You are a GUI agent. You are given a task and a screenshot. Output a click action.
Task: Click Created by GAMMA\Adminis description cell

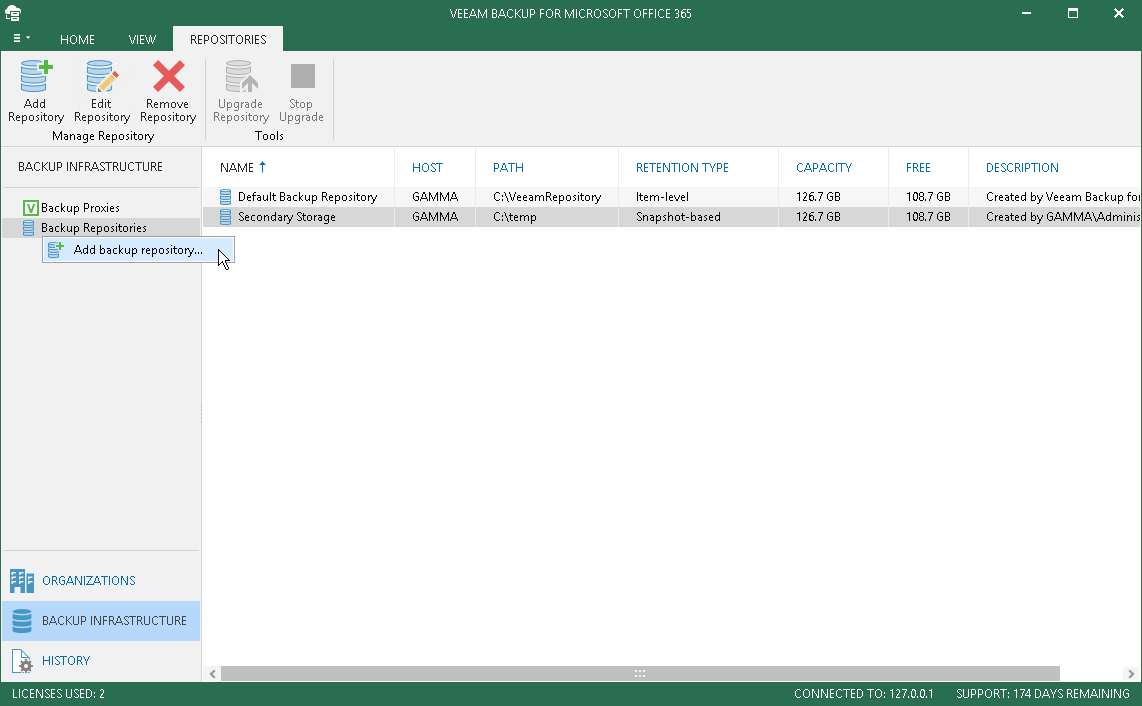1063,217
